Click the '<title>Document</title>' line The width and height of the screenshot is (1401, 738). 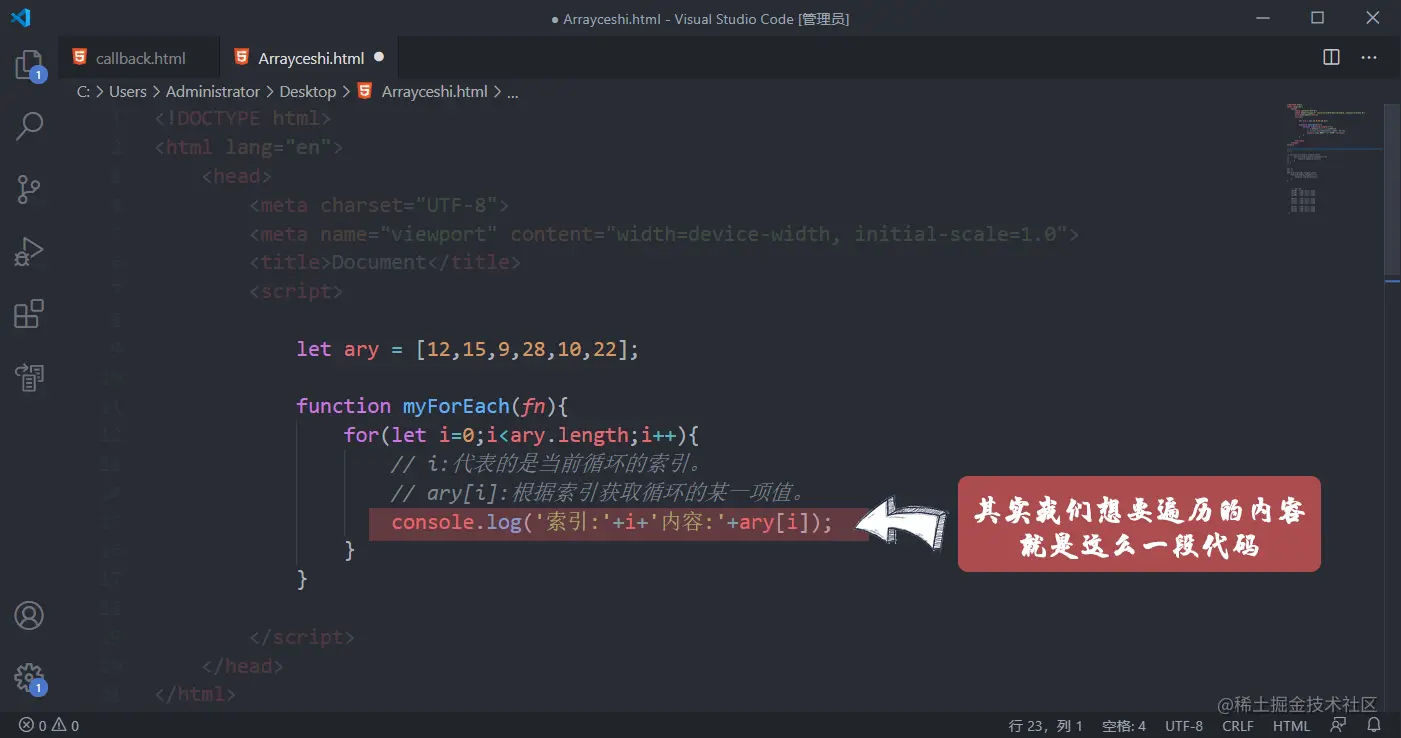385,262
